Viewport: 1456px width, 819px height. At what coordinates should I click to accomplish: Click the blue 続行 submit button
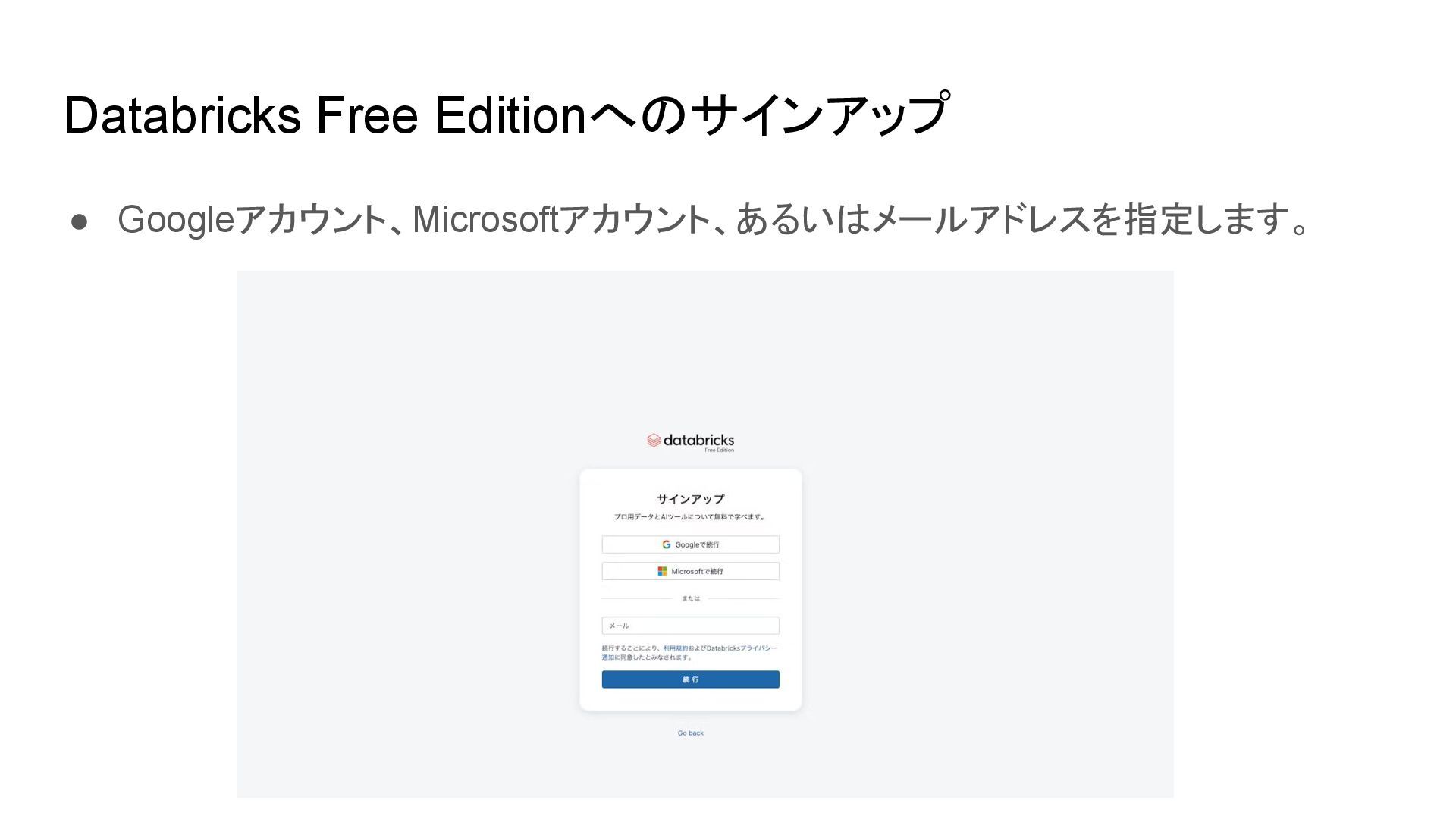[x=690, y=679]
